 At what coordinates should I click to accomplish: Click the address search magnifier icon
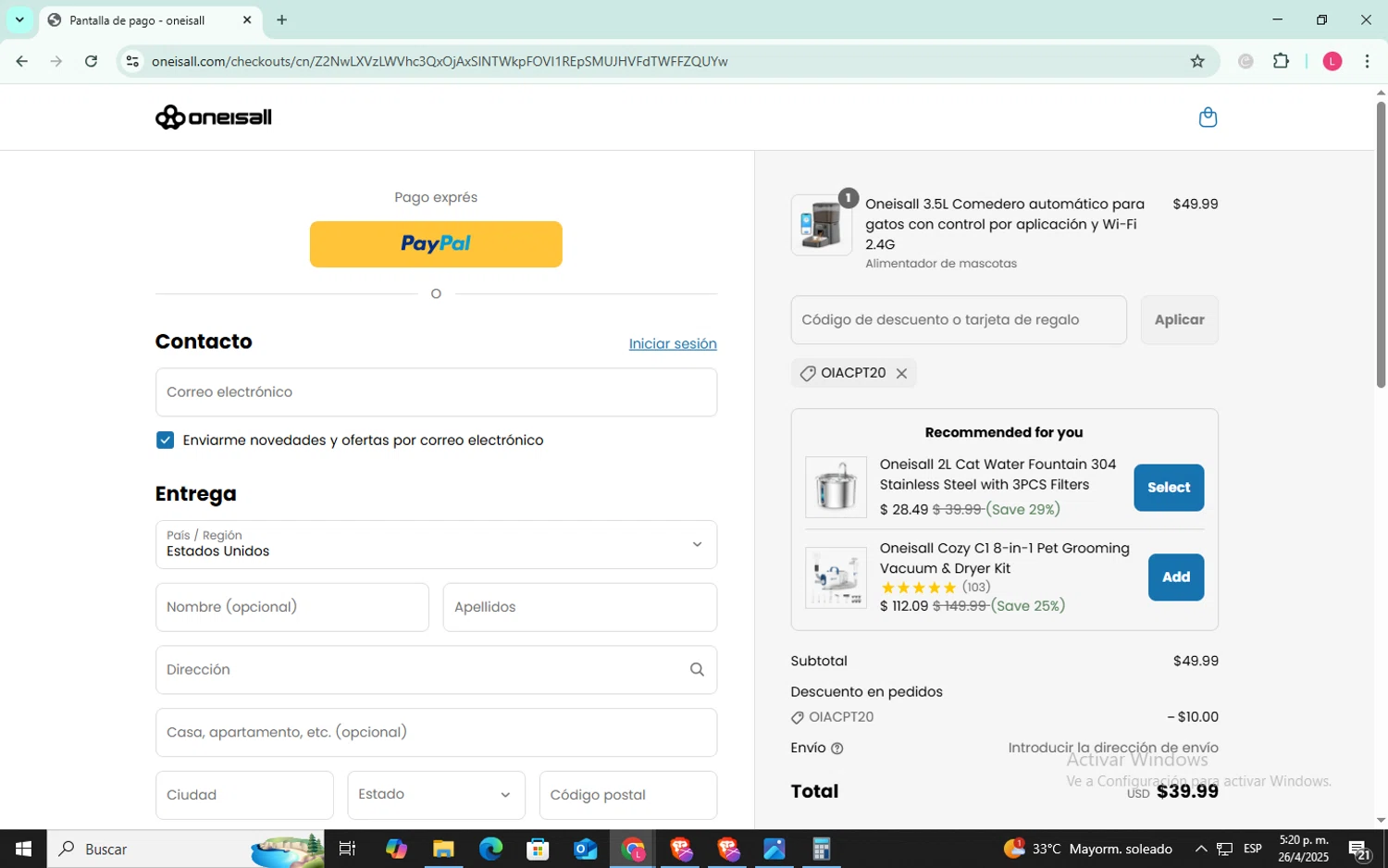coord(697,669)
